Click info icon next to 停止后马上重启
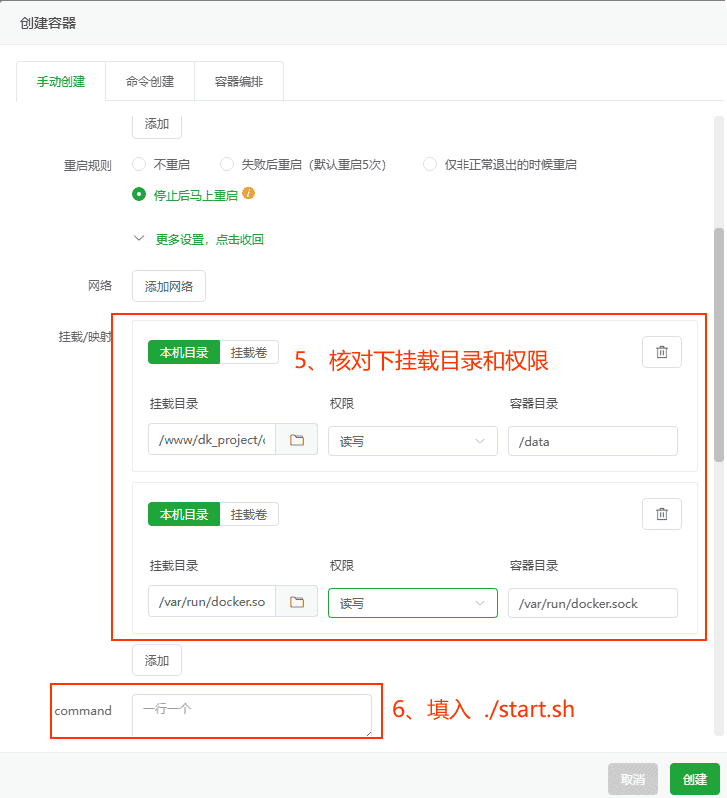The image size is (727, 798). tap(248, 193)
